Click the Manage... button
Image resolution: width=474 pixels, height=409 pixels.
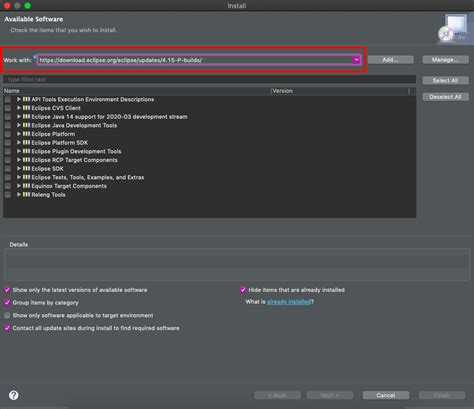coord(445,60)
